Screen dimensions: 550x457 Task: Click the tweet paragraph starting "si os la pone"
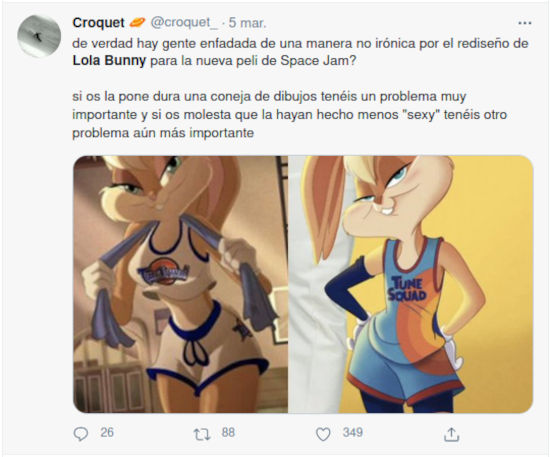(x=290, y=115)
